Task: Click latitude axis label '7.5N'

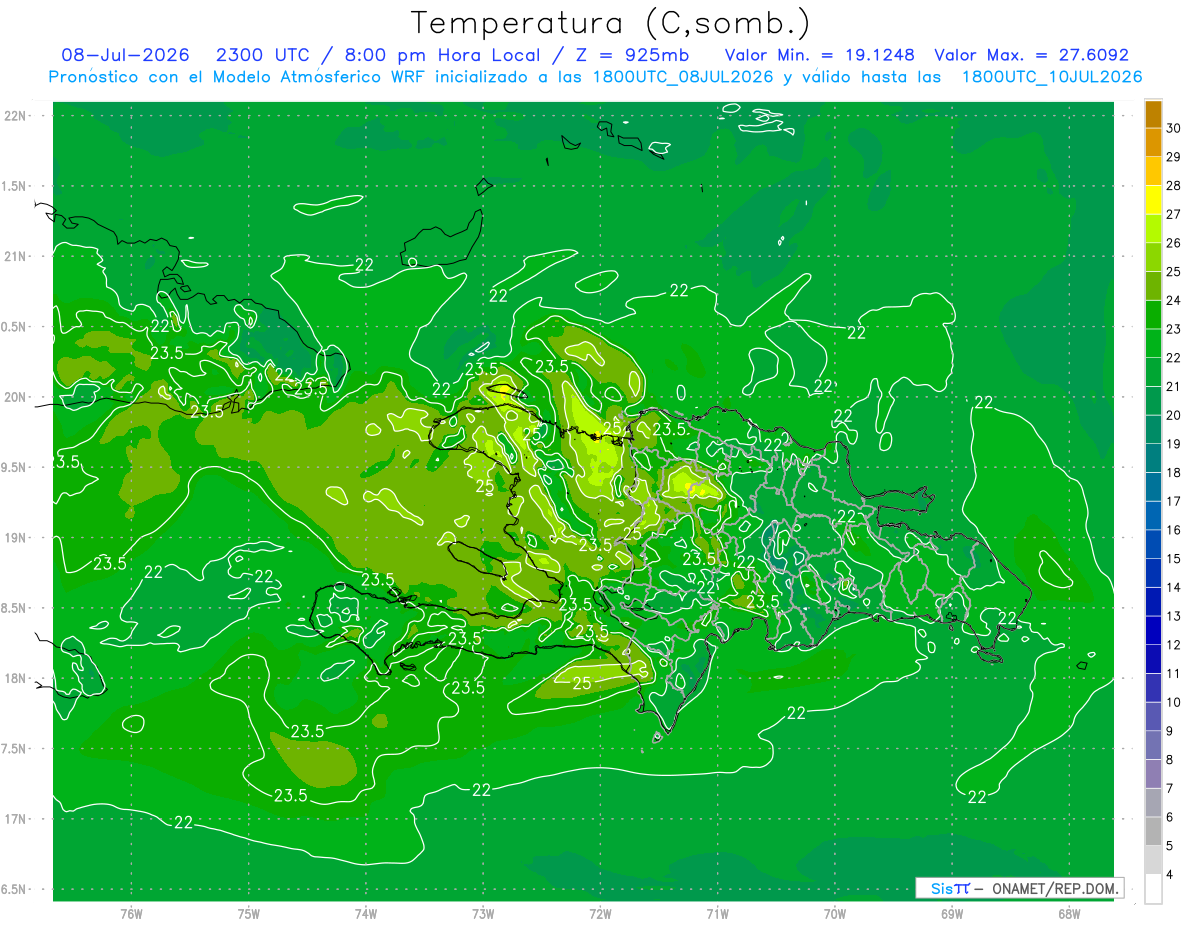Action: [15, 749]
